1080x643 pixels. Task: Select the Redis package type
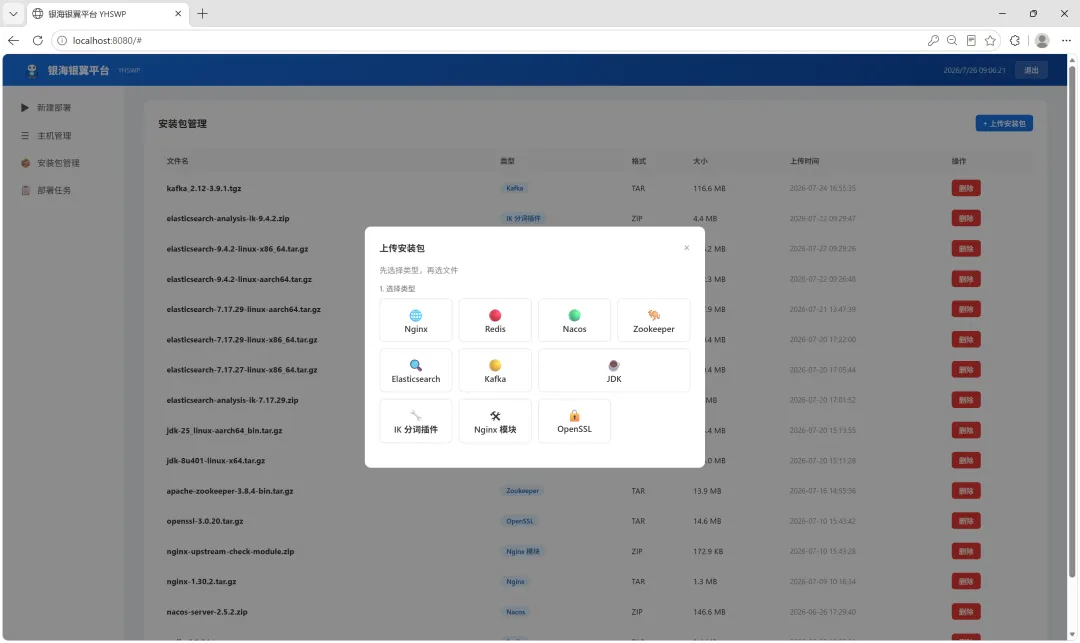(x=495, y=320)
